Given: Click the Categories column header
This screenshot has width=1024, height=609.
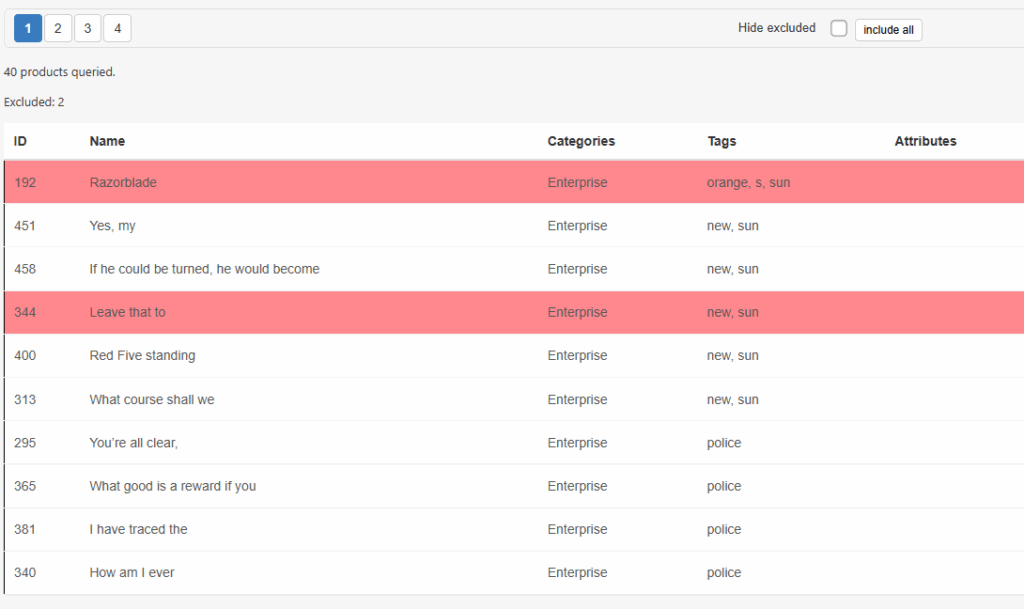Looking at the screenshot, I should point(581,141).
